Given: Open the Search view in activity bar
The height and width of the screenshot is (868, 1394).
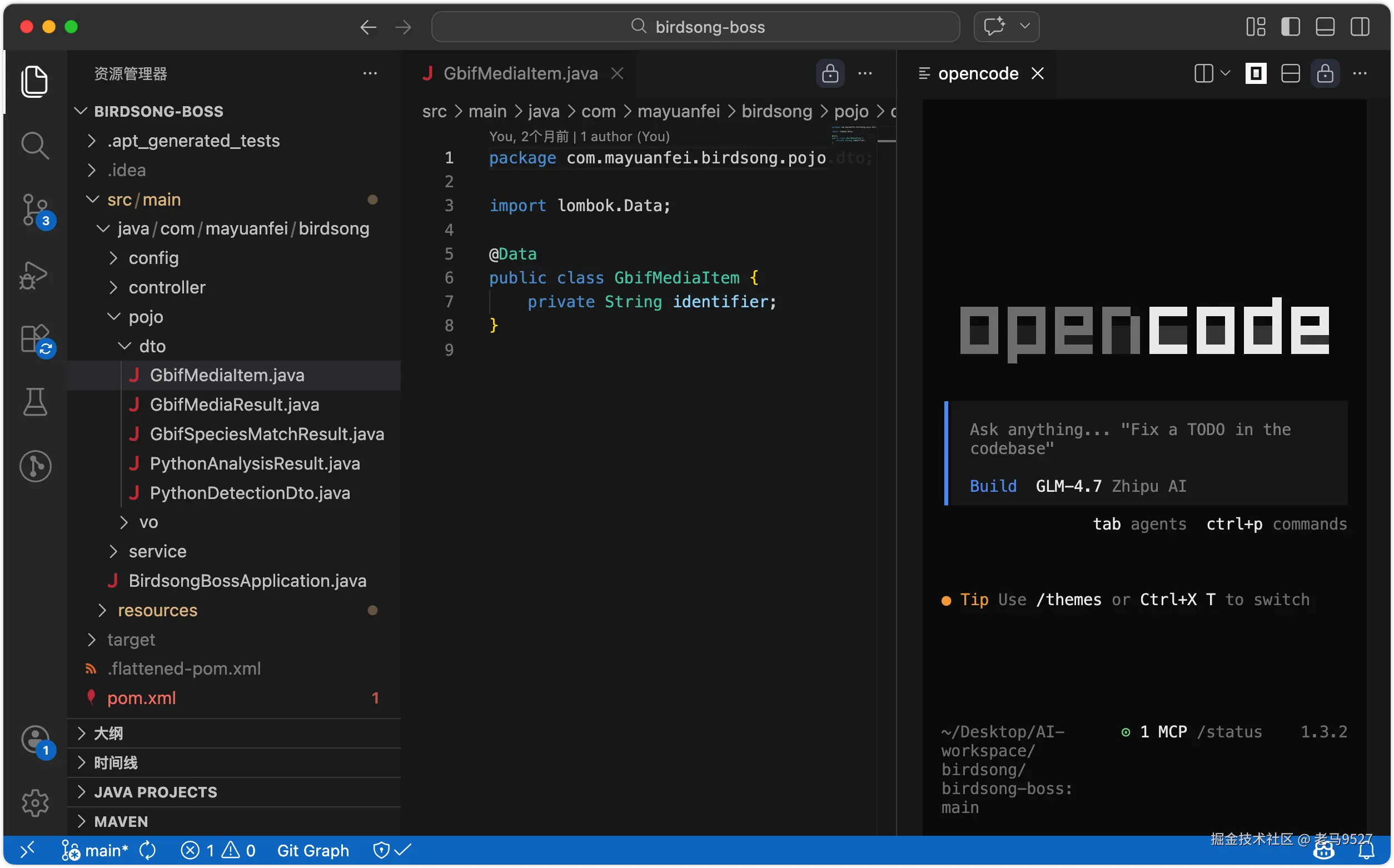Looking at the screenshot, I should click(34, 146).
